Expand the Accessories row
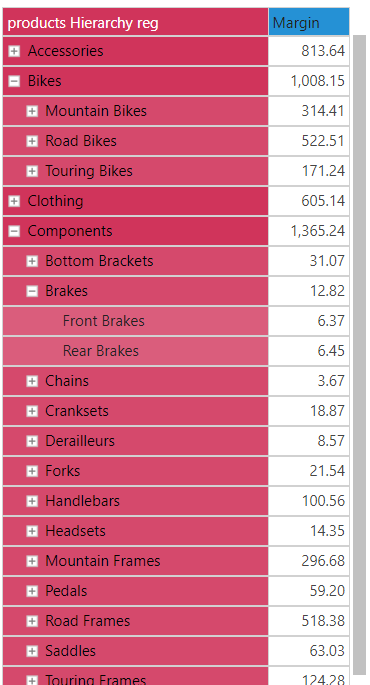Screen dimensions: 370x685 coord(14,51)
